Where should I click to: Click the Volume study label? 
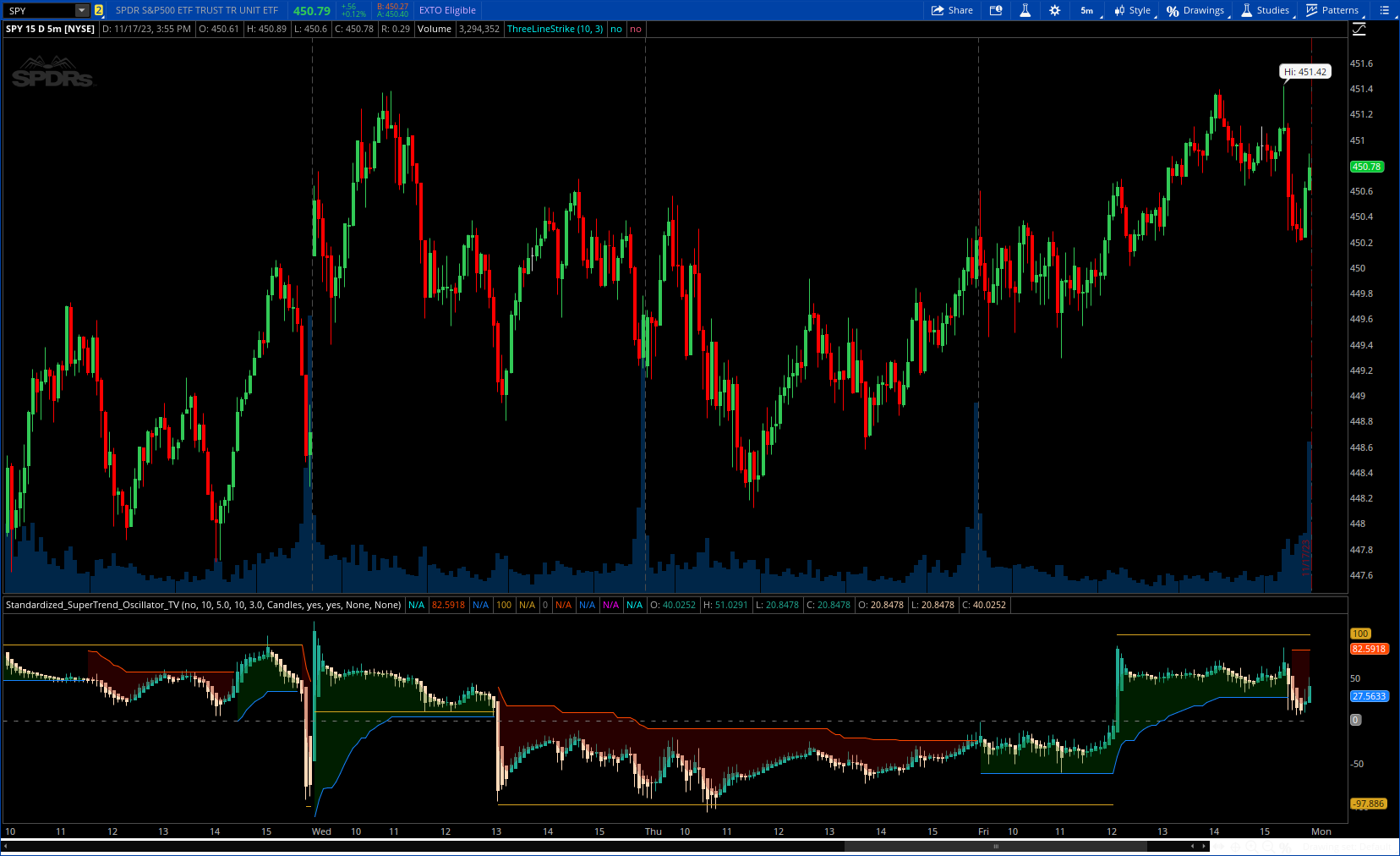pyautogui.click(x=435, y=29)
